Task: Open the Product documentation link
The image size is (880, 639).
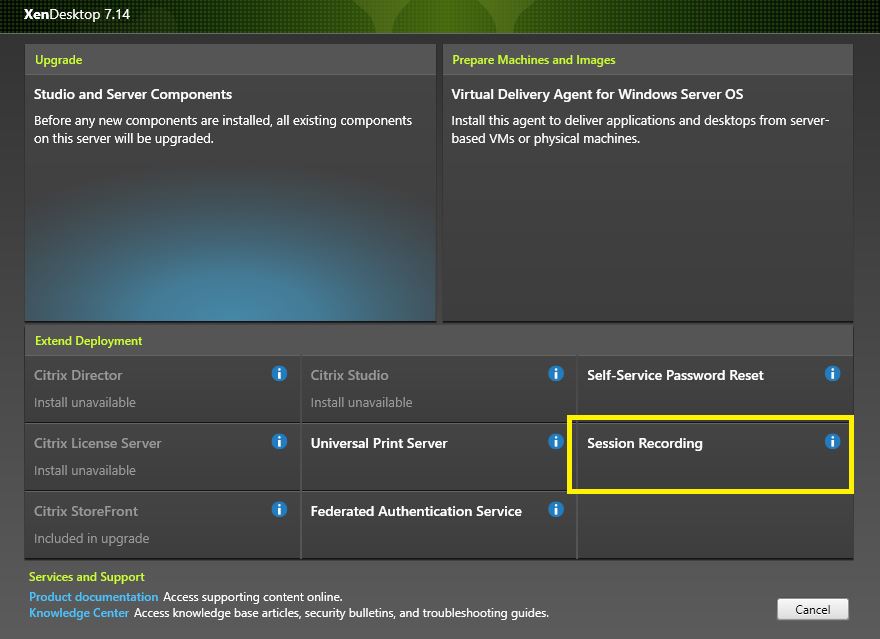Action: [x=93, y=597]
